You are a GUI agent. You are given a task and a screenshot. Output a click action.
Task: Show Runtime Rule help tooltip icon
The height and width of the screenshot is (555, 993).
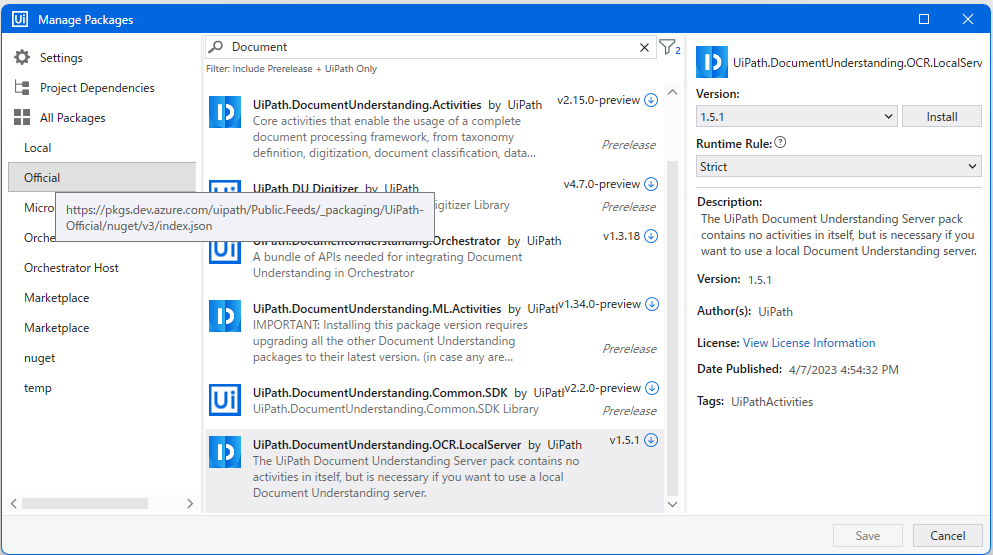pyautogui.click(x=780, y=143)
